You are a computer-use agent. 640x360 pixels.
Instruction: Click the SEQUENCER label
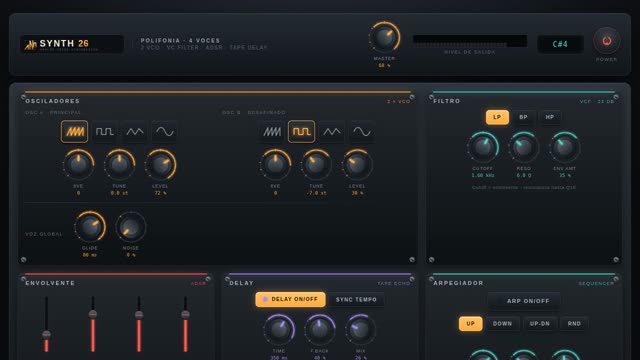(x=596, y=283)
